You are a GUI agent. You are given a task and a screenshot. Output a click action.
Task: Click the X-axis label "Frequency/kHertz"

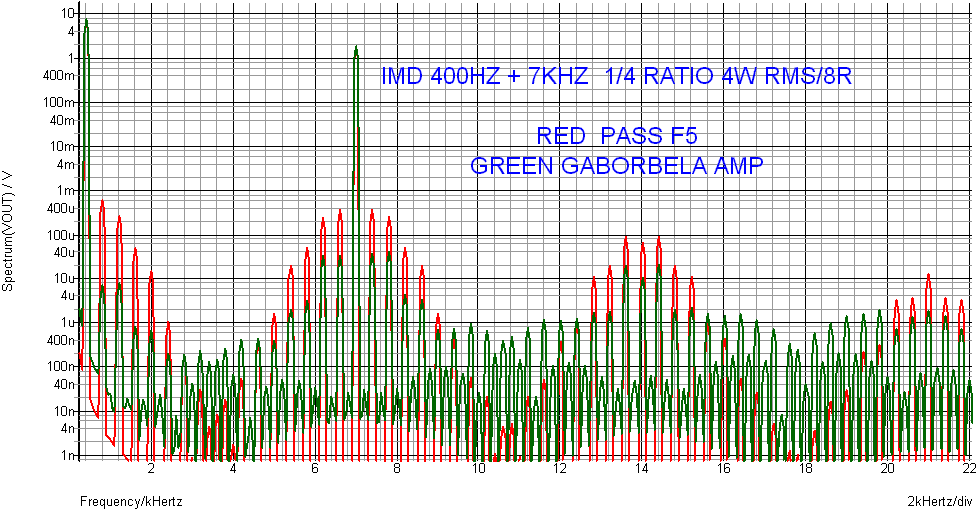pyautogui.click(x=131, y=501)
